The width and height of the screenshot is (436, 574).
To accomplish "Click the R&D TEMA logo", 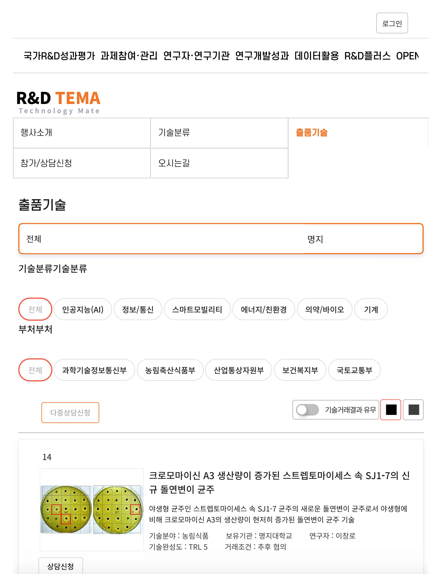I will (58, 102).
